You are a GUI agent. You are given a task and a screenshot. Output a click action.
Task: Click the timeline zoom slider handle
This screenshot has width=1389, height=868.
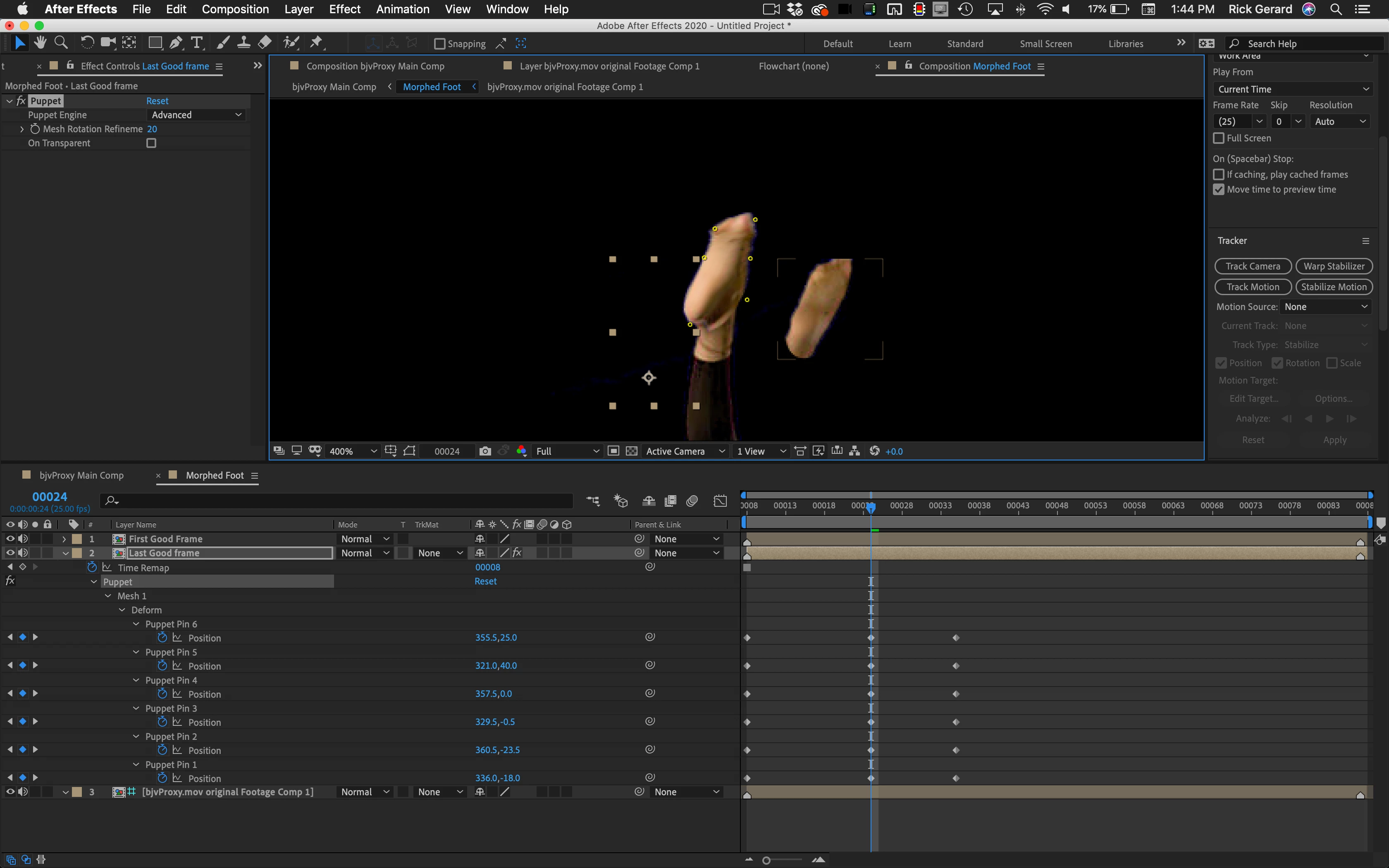point(766,860)
